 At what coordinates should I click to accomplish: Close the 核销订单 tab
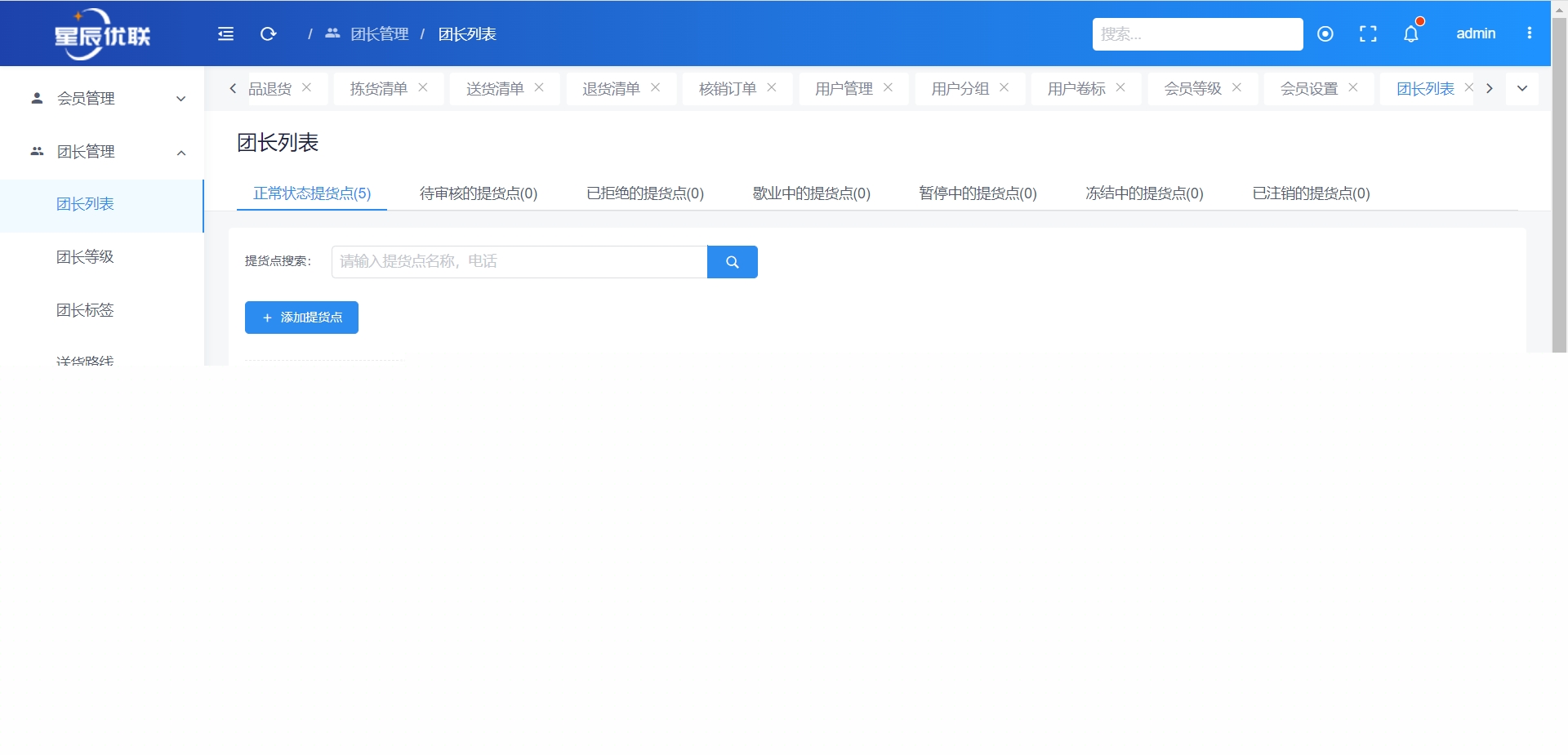(x=772, y=87)
